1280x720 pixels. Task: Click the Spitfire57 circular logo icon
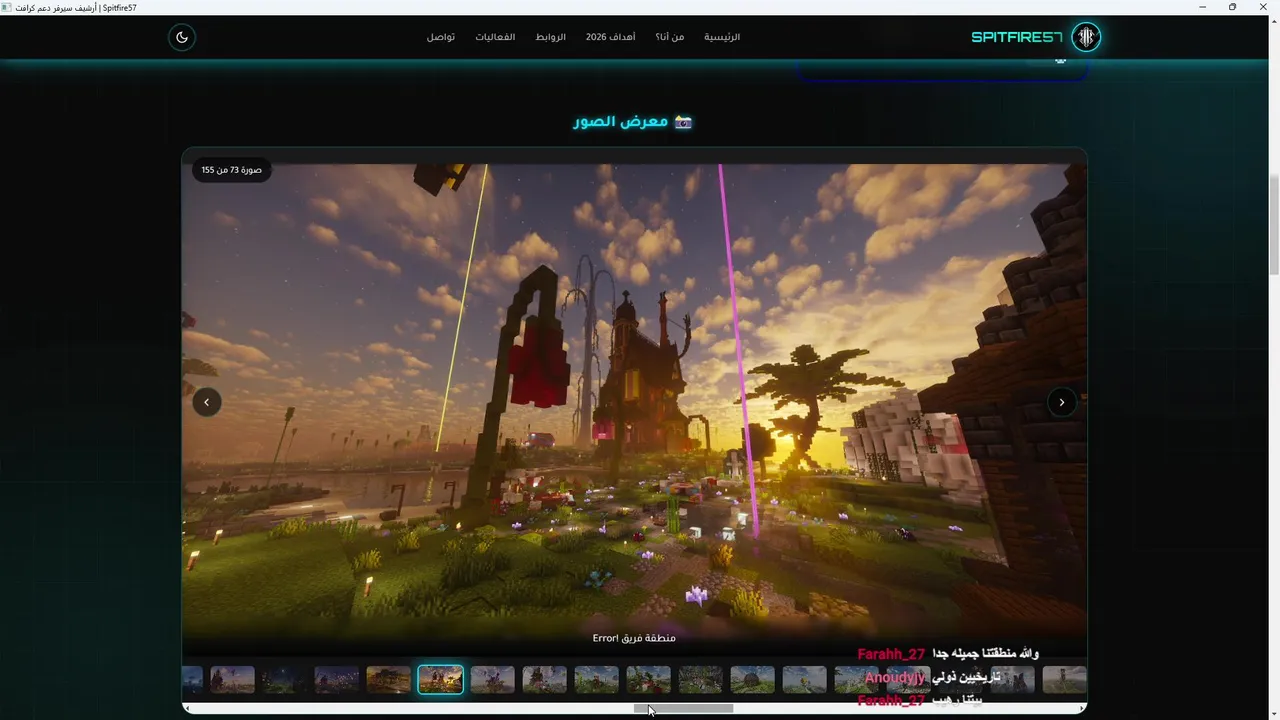click(x=1086, y=37)
